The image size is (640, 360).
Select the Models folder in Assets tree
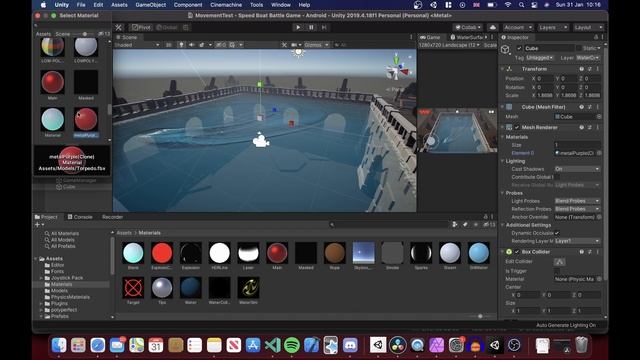[59, 291]
